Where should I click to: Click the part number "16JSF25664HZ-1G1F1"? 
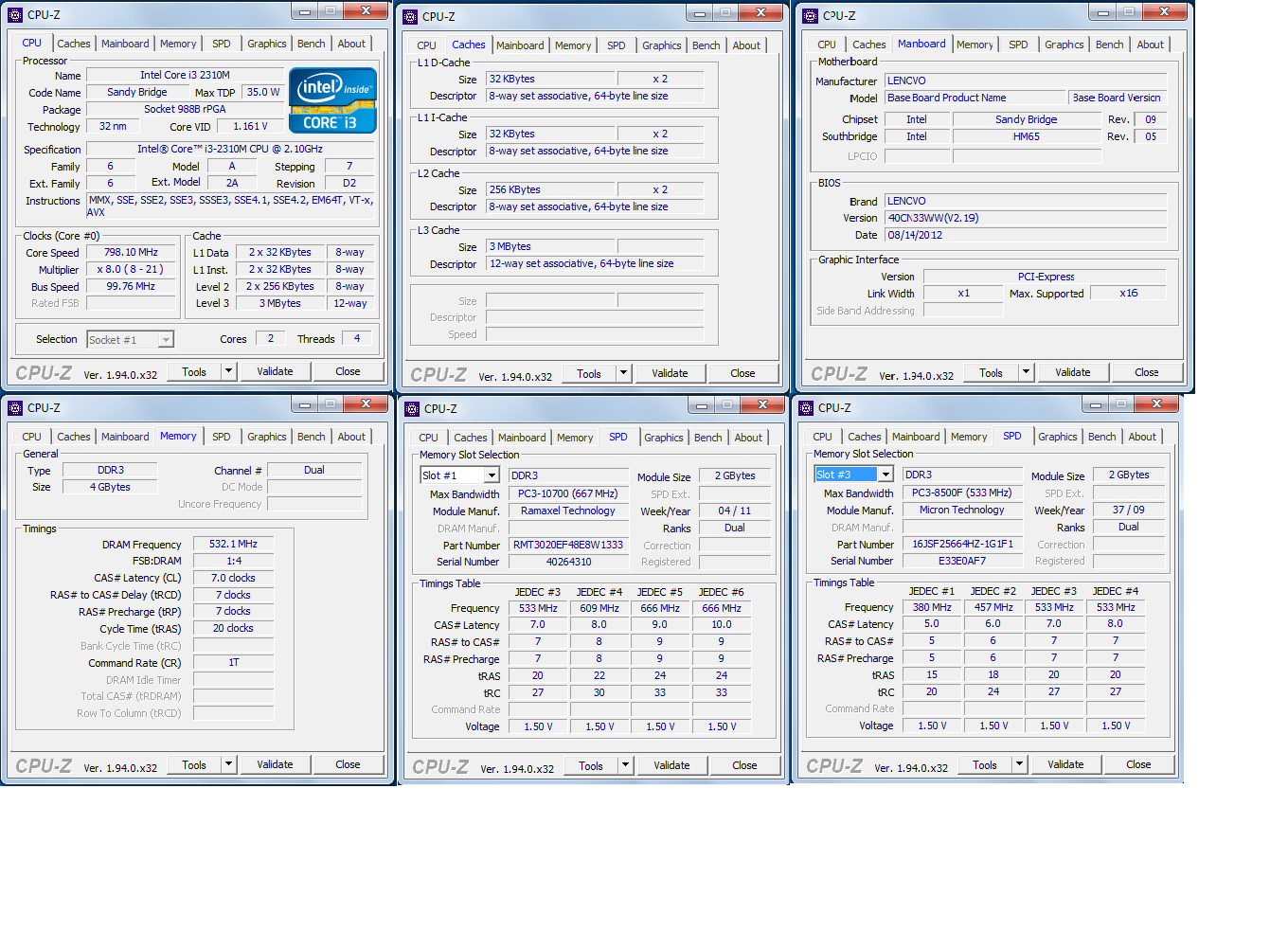coord(962,544)
